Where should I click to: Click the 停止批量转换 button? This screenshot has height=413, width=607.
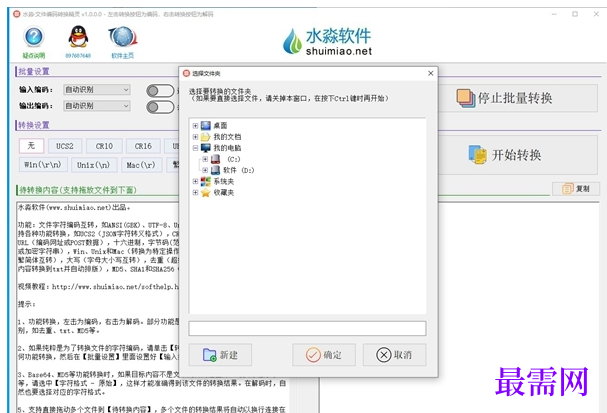pos(518,98)
